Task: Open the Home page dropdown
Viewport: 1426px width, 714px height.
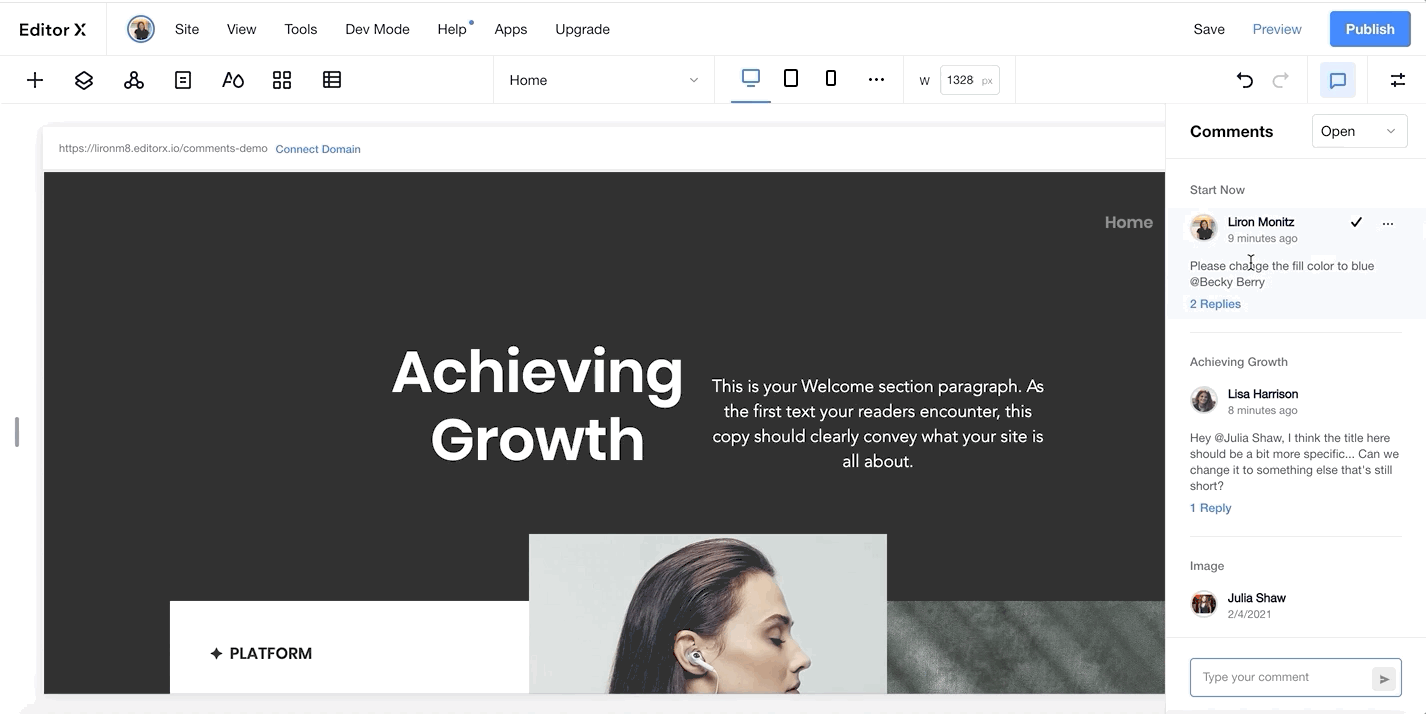Action: [x=604, y=80]
